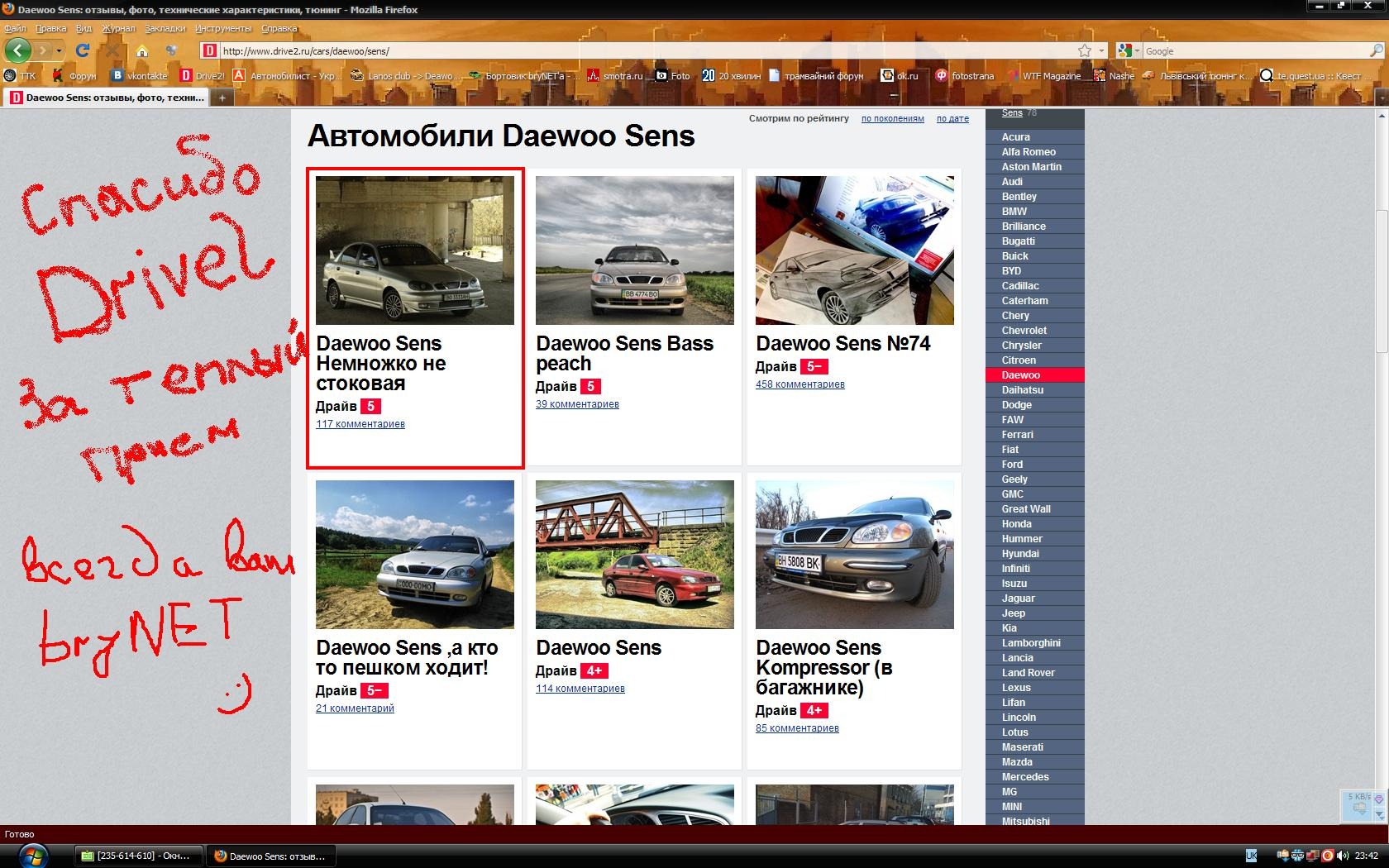Viewport: 1389px width, 868px height.
Task: Select Alfa Romeo in the brand list
Action: [1029, 152]
